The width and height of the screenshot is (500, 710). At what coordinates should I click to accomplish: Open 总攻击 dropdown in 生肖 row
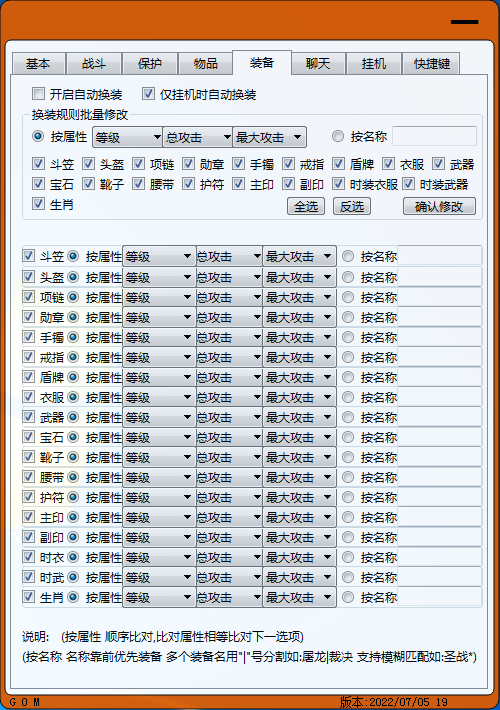(229, 597)
